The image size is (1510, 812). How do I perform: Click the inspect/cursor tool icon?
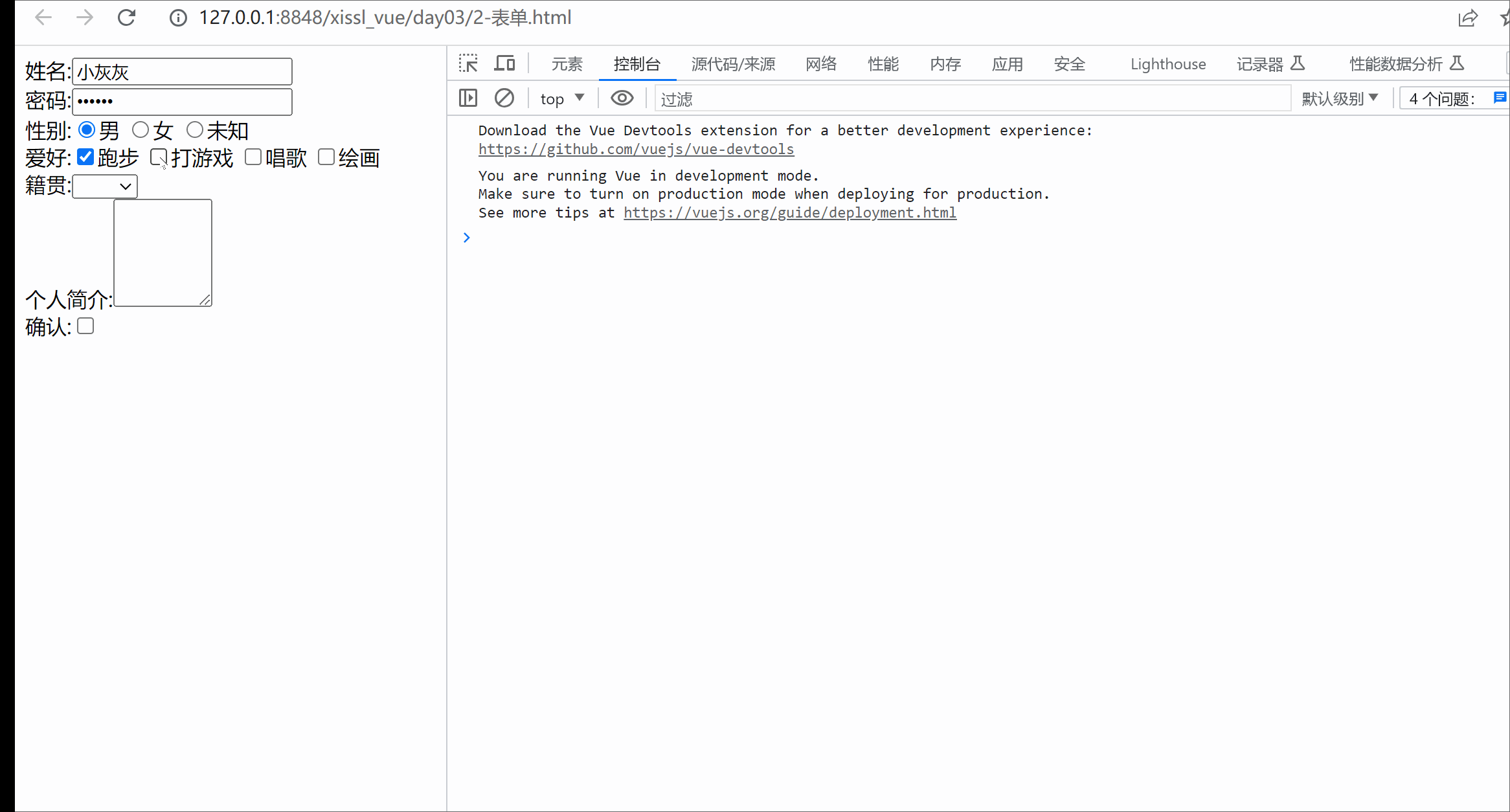[467, 63]
